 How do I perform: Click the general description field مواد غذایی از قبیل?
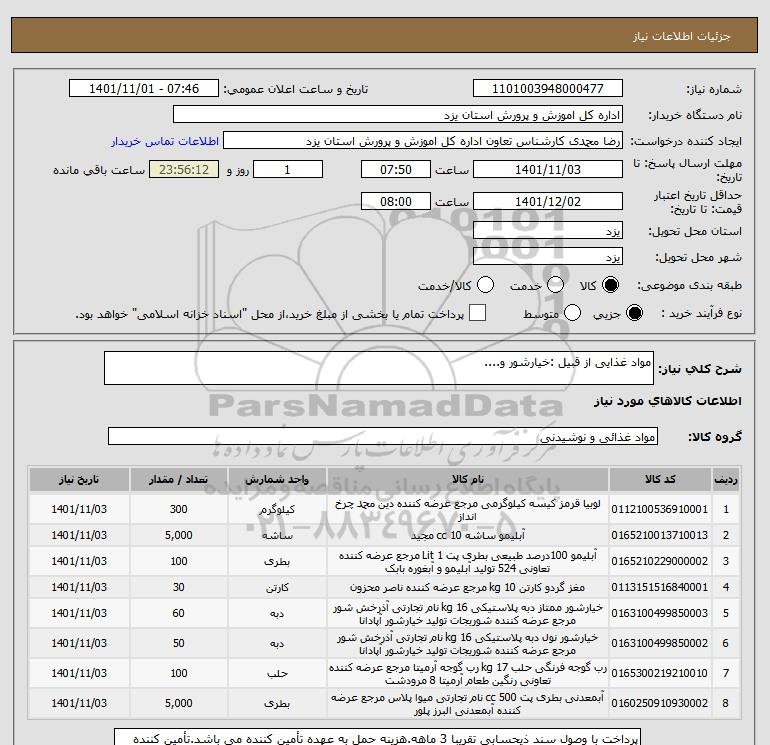pos(379,368)
